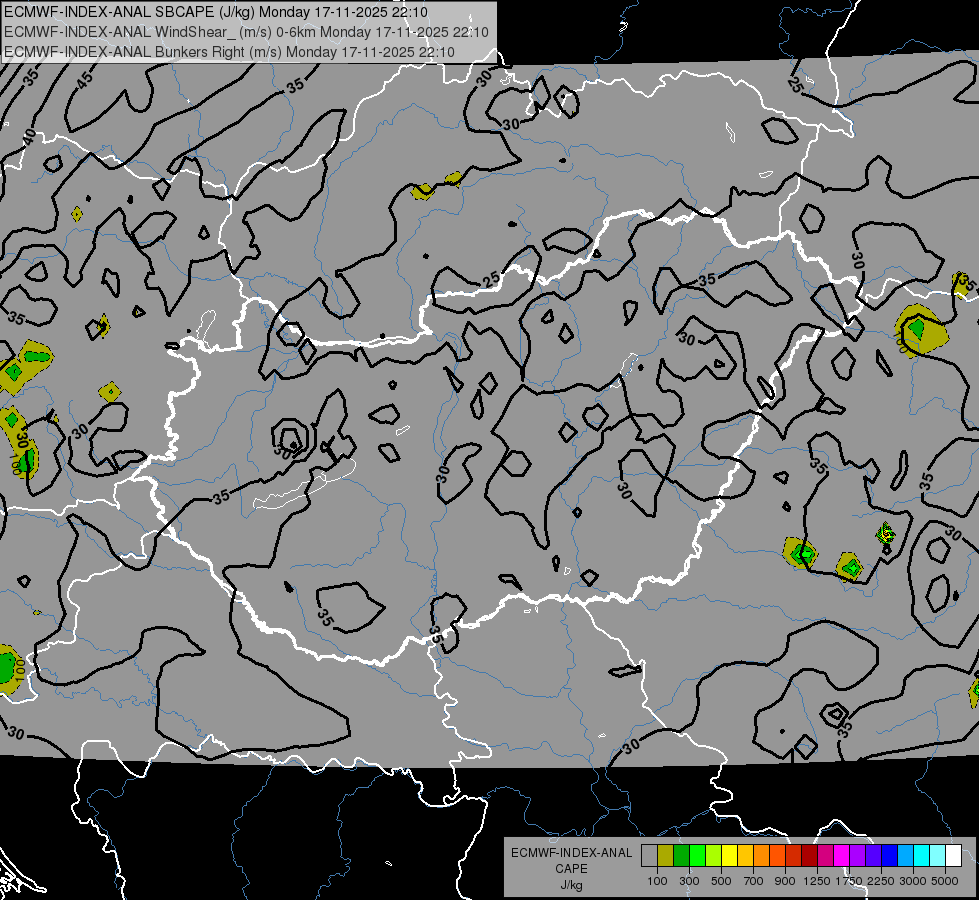Pick the amber legend swatch
Image resolution: width=979 pixels, height=900 pixels.
(745, 856)
